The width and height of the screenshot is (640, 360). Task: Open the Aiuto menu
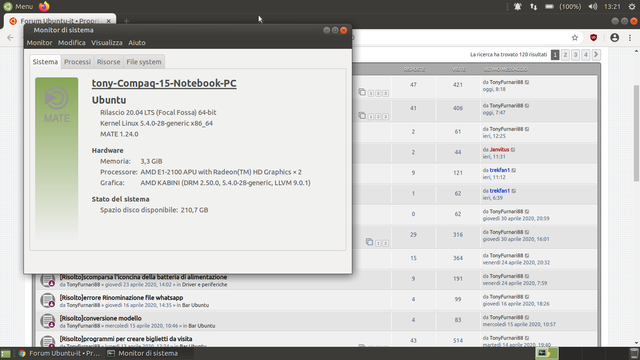tap(137, 42)
